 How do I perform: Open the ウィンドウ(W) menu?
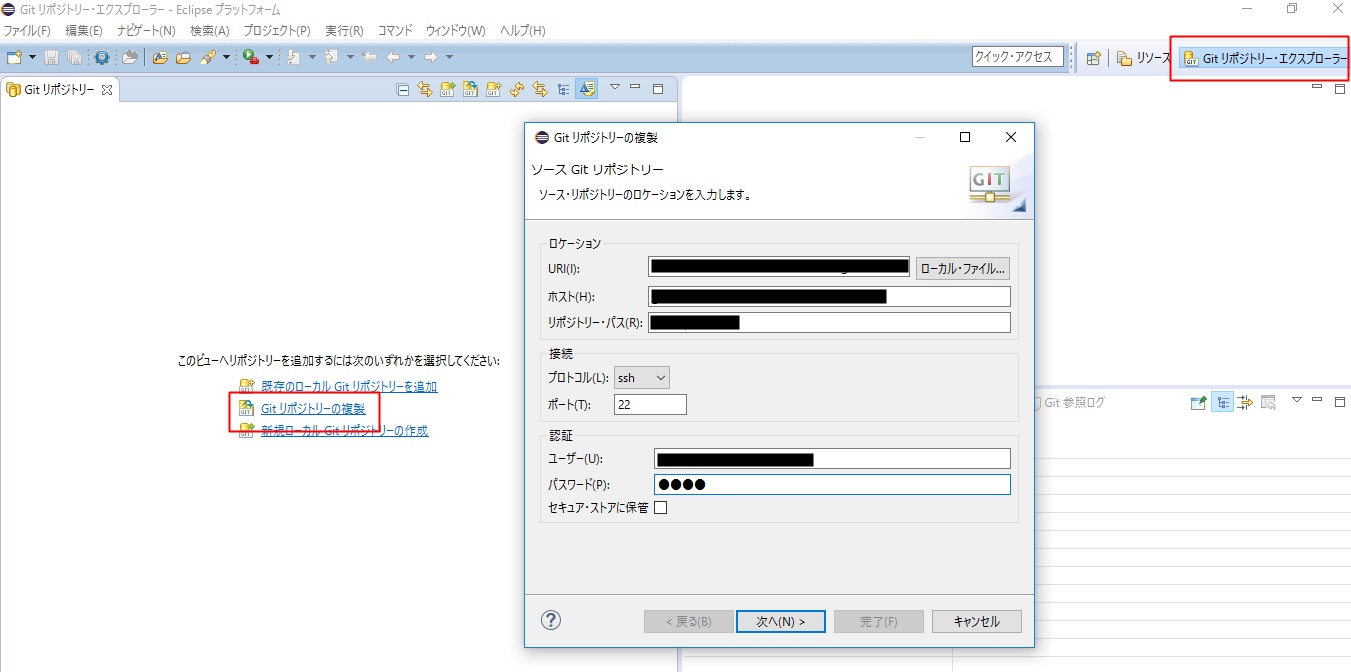[x=455, y=31]
